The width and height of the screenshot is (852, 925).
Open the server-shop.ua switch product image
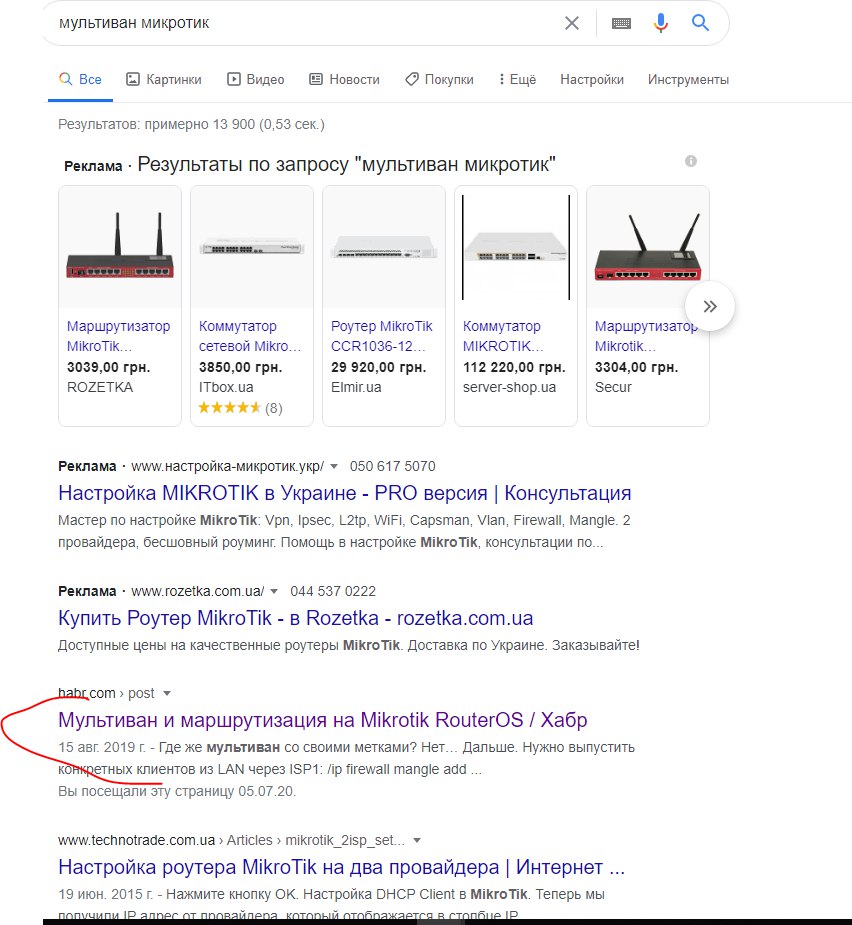[516, 247]
